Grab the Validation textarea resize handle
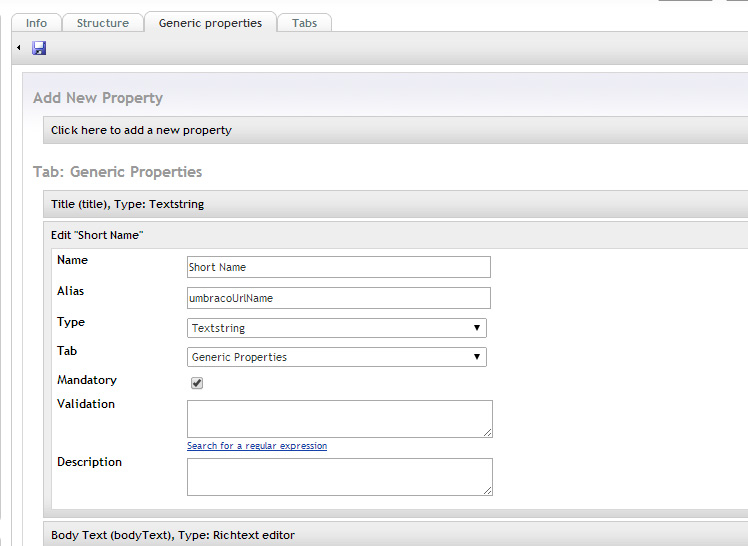The width and height of the screenshot is (748, 546). click(x=488, y=433)
